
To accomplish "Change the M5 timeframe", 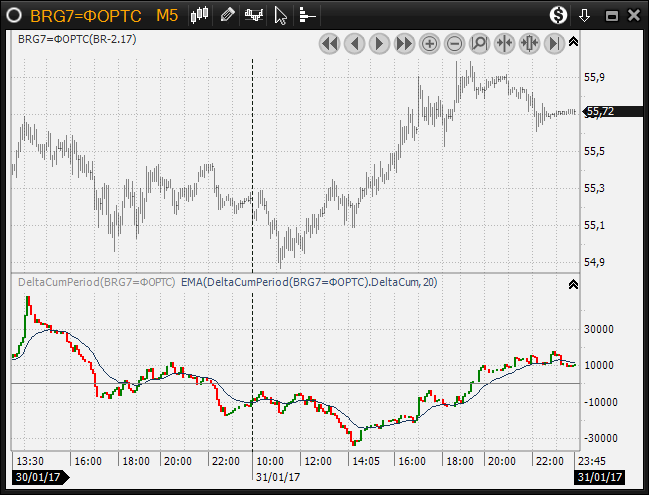I will pos(167,15).
